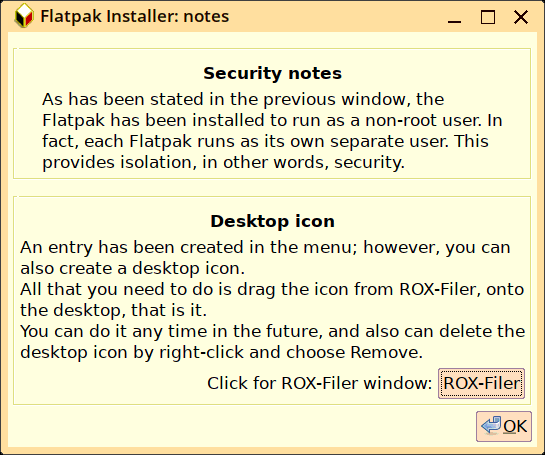The image size is (545, 455).
Task: Click the line An entry has been created
Action: 265,247
